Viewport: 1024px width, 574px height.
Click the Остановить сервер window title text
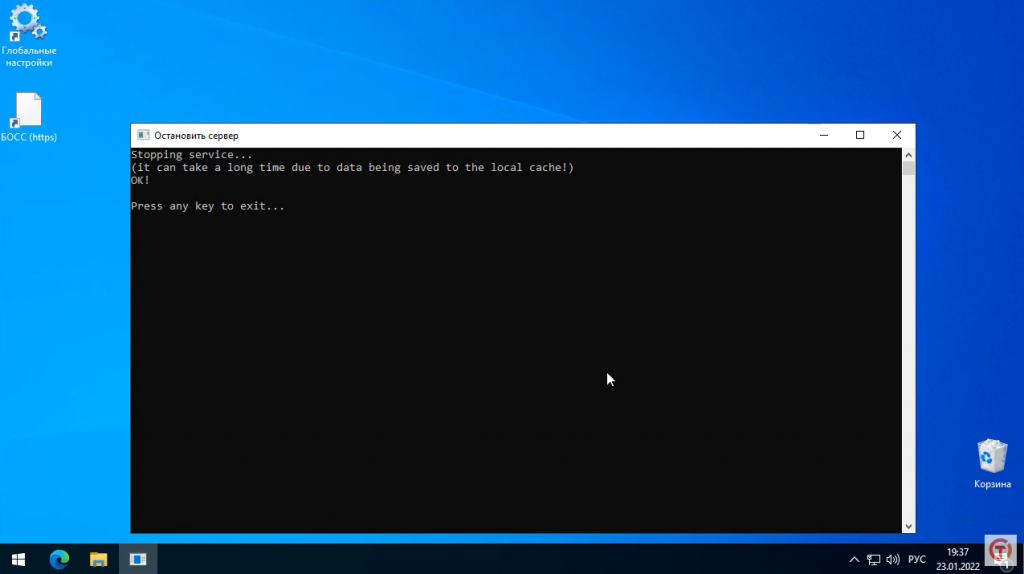pos(196,135)
